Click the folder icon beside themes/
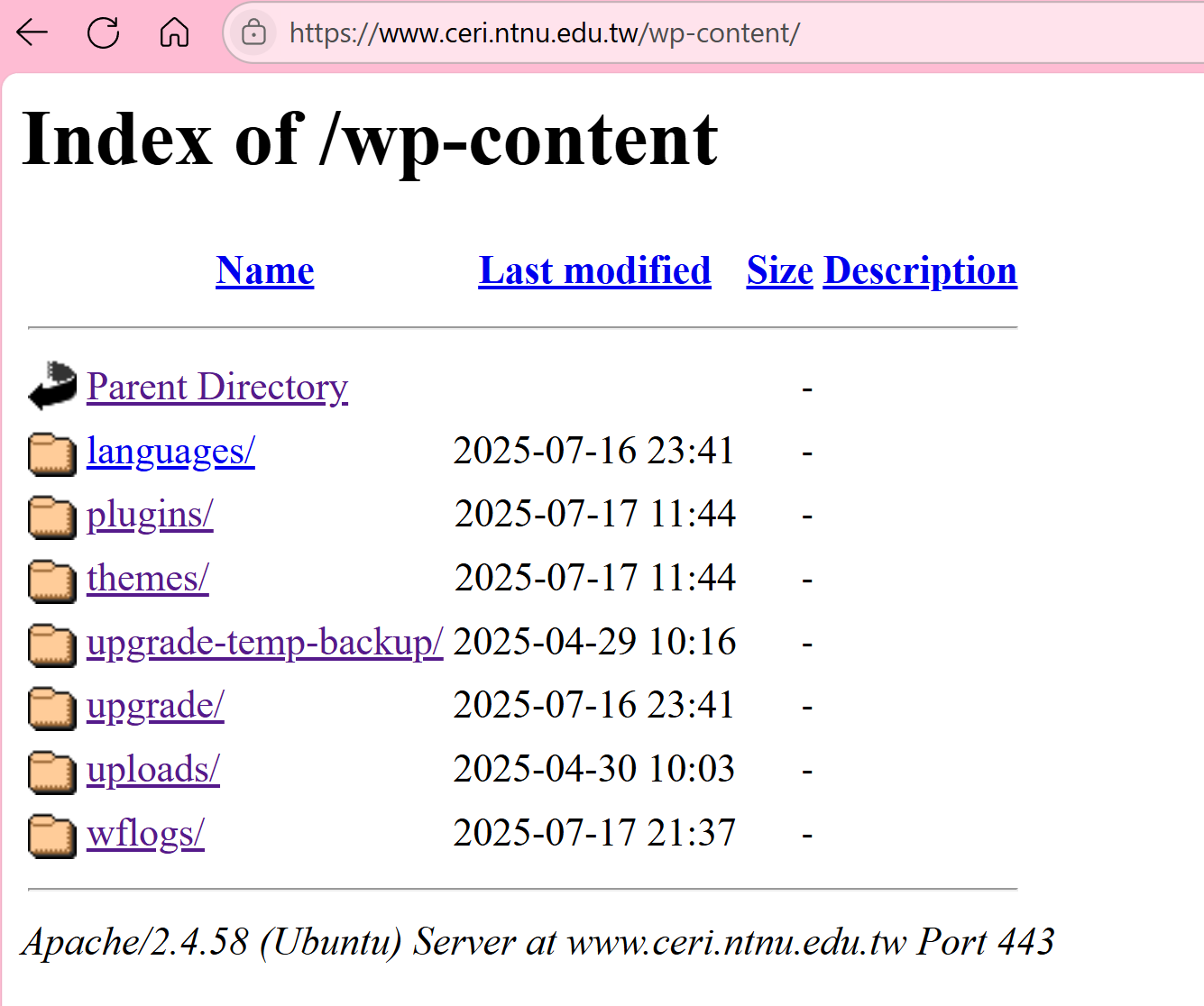This screenshot has height=1006, width=1204. click(52, 580)
